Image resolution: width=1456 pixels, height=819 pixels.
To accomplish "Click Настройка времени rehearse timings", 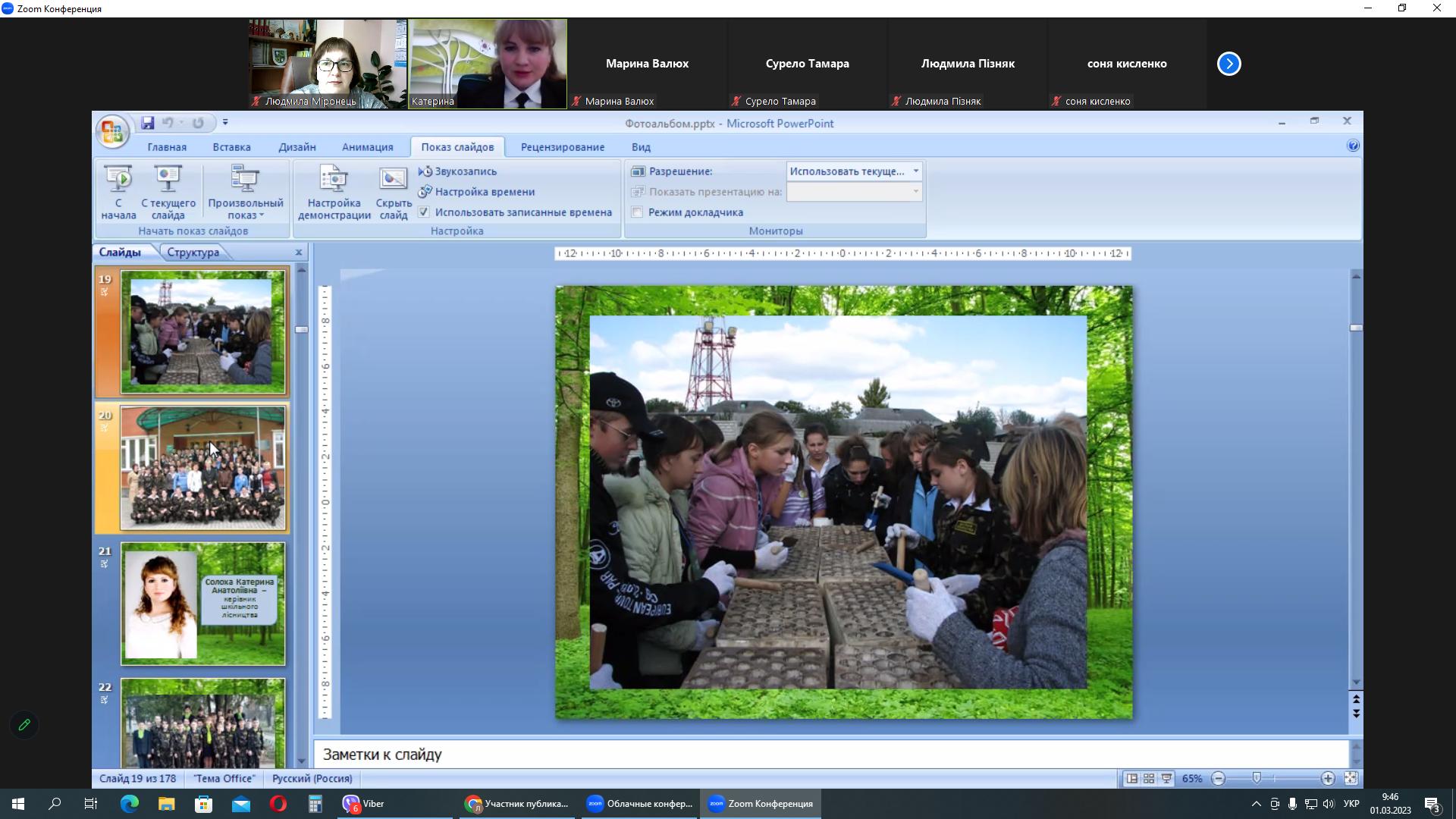I will pyautogui.click(x=425, y=192).
